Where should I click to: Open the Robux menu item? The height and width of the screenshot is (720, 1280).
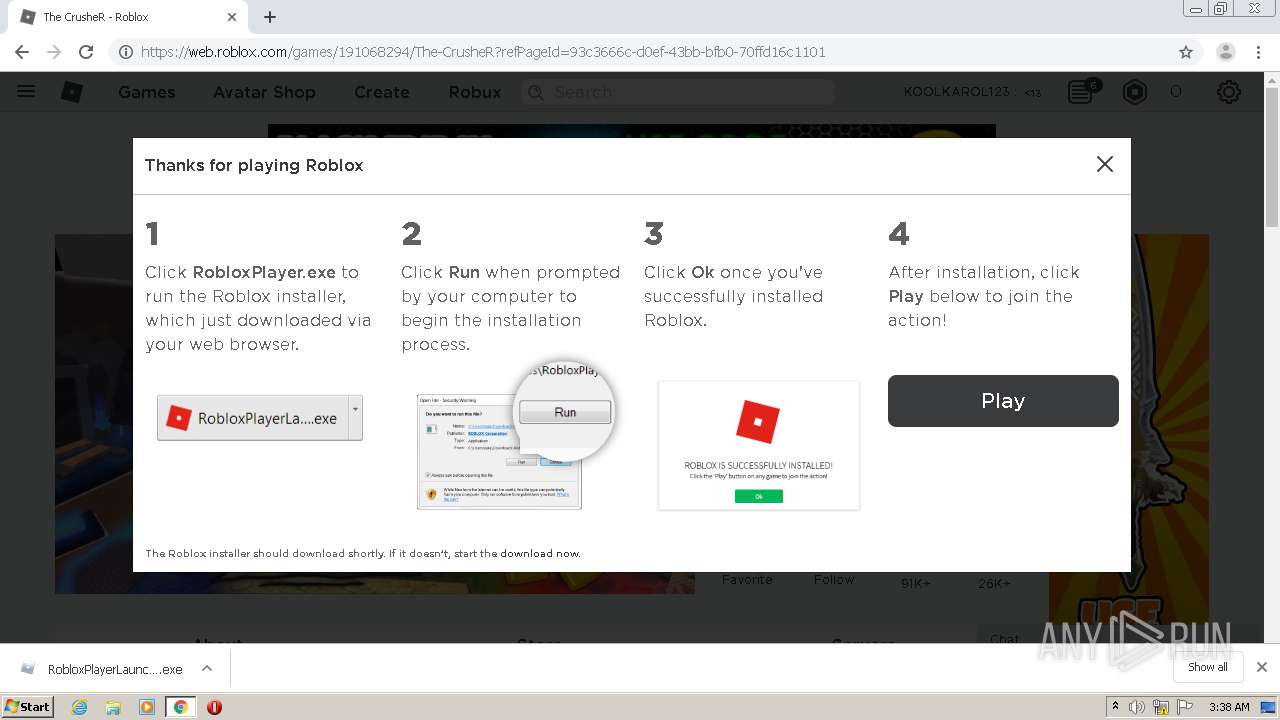click(475, 92)
